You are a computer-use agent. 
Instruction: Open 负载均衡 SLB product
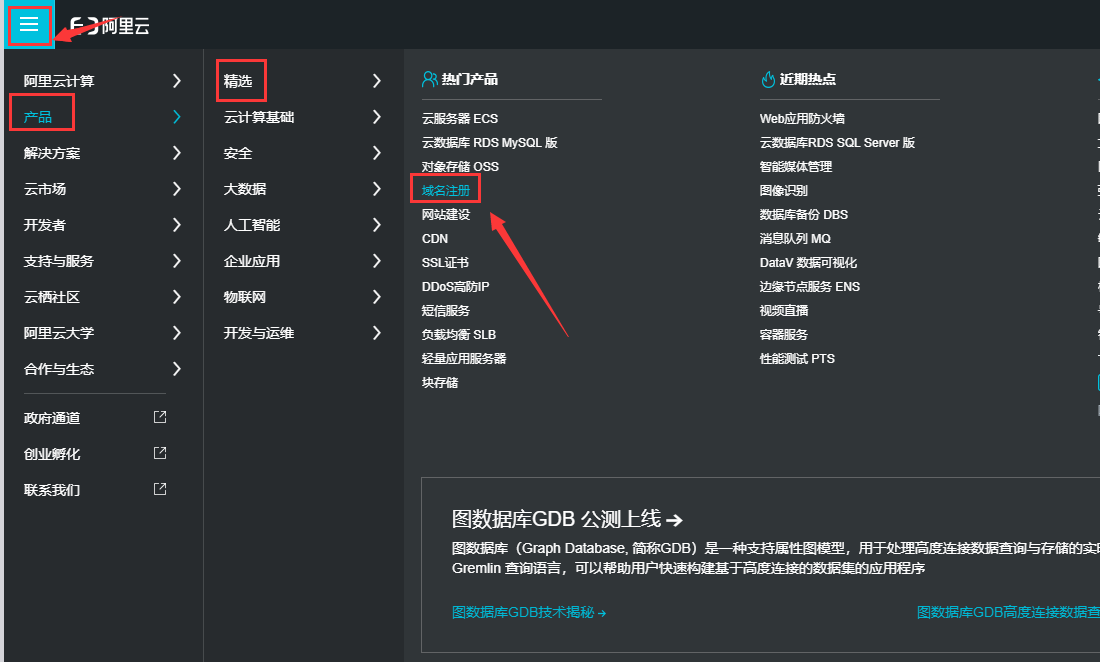pos(459,335)
